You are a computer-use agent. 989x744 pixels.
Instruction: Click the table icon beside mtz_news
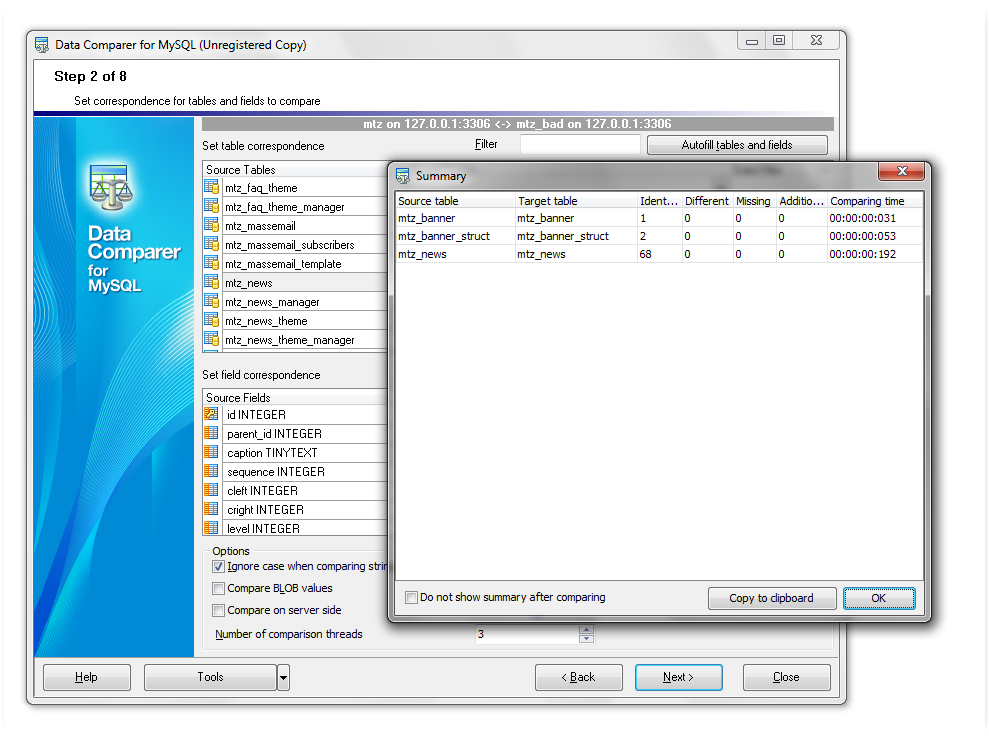(211, 282)
